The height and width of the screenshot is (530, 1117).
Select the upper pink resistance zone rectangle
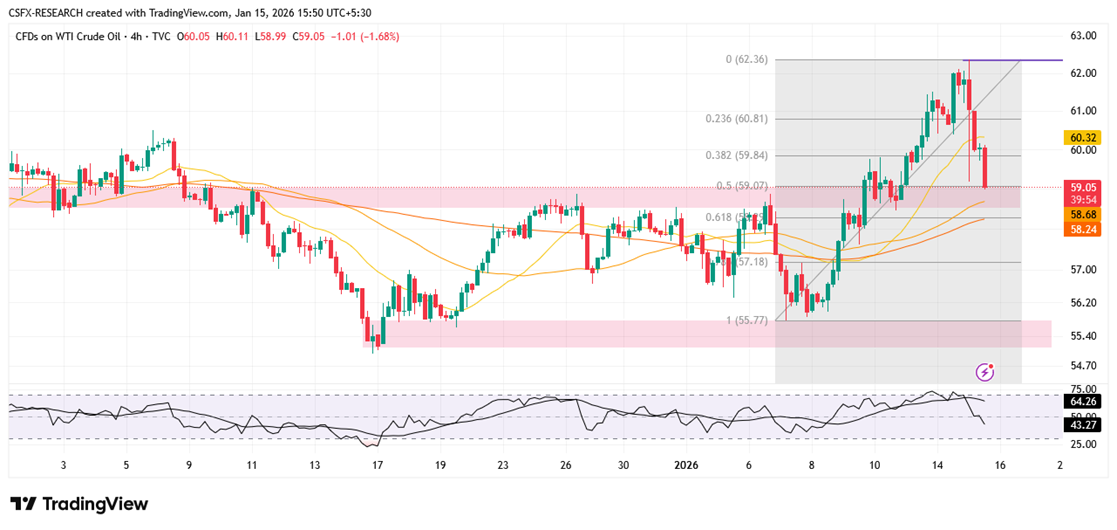[514, 197]
